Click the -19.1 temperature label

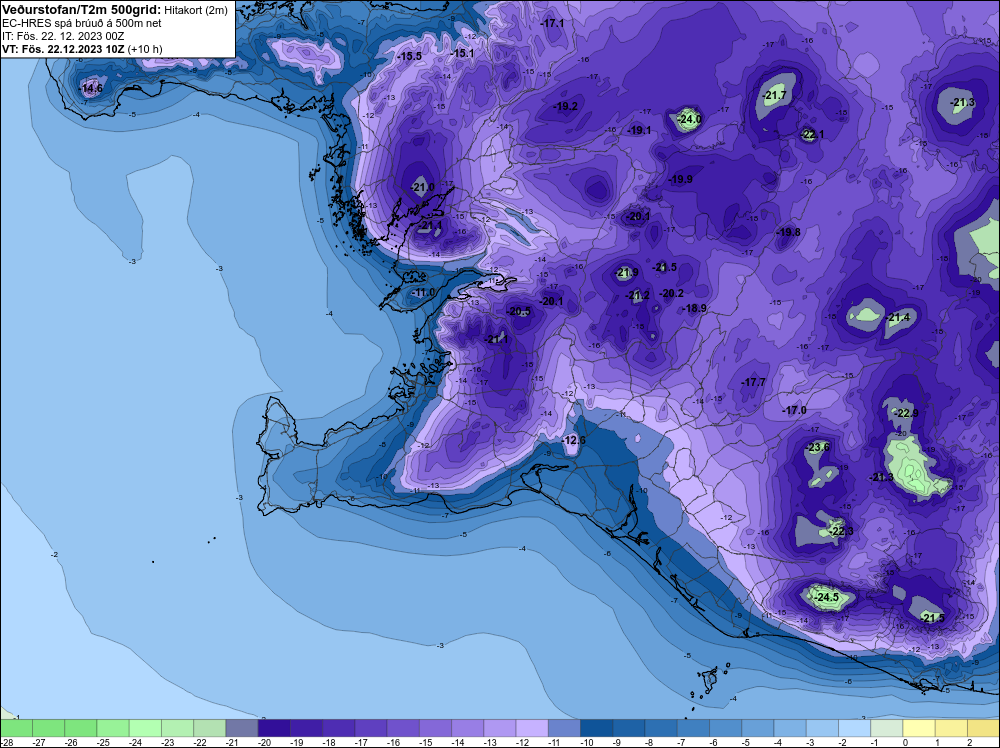pos(640,130)
